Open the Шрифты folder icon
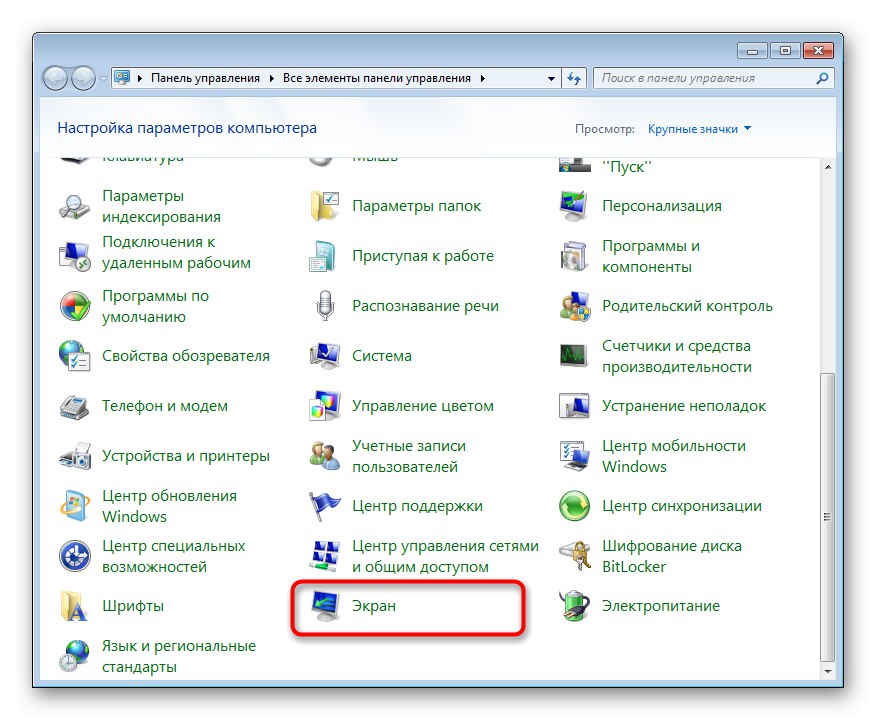The image size is (876, 720). coord(74,606)
